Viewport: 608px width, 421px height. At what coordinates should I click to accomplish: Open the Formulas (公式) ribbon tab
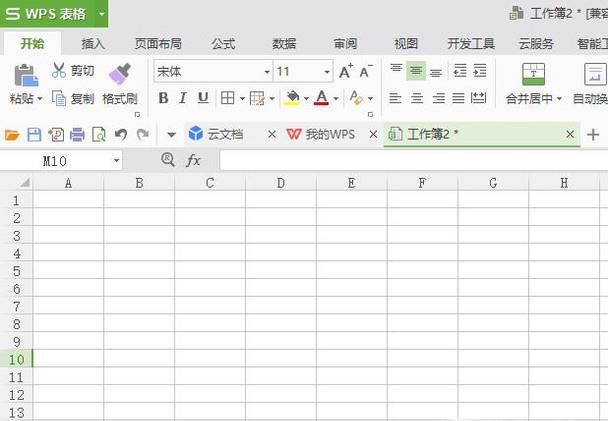[x=223, y=44]
